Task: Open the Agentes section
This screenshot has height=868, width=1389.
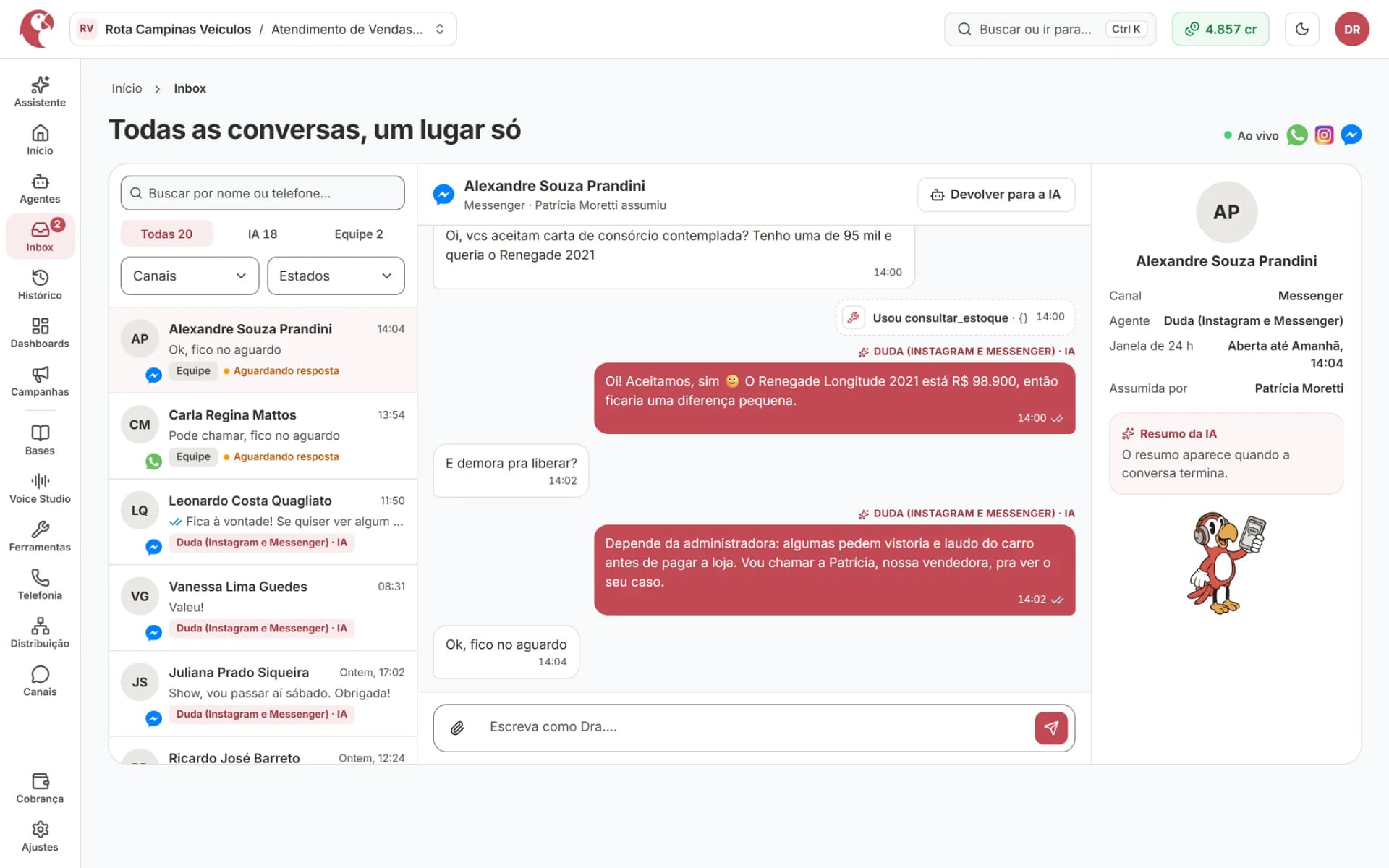Action: coord(40,189)
